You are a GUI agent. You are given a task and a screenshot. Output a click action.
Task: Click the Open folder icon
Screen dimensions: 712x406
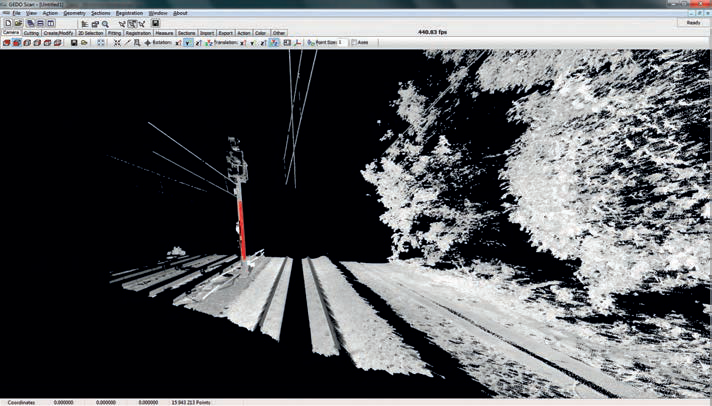coord(18,23)
